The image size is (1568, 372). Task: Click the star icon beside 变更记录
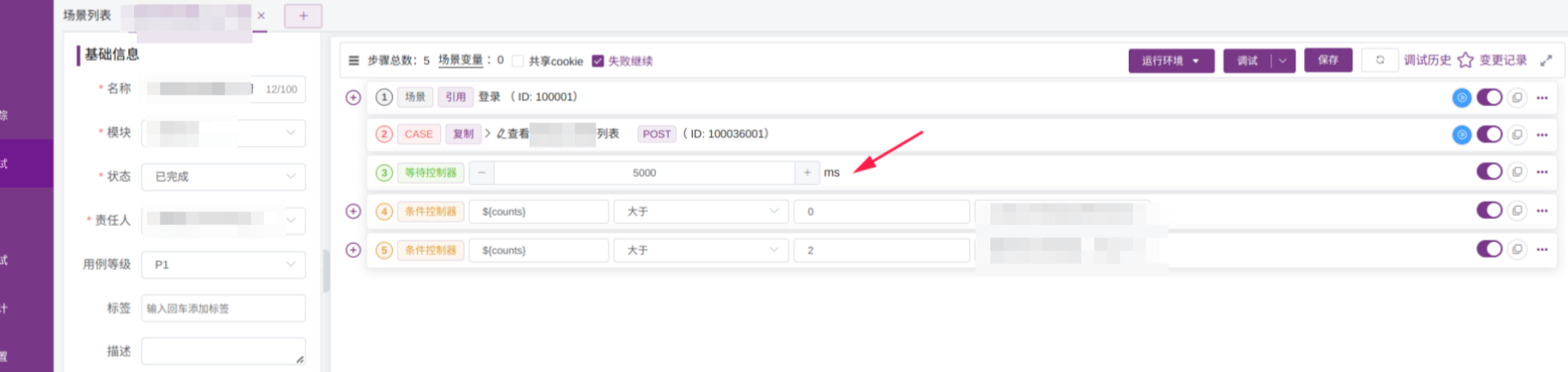1466,60
